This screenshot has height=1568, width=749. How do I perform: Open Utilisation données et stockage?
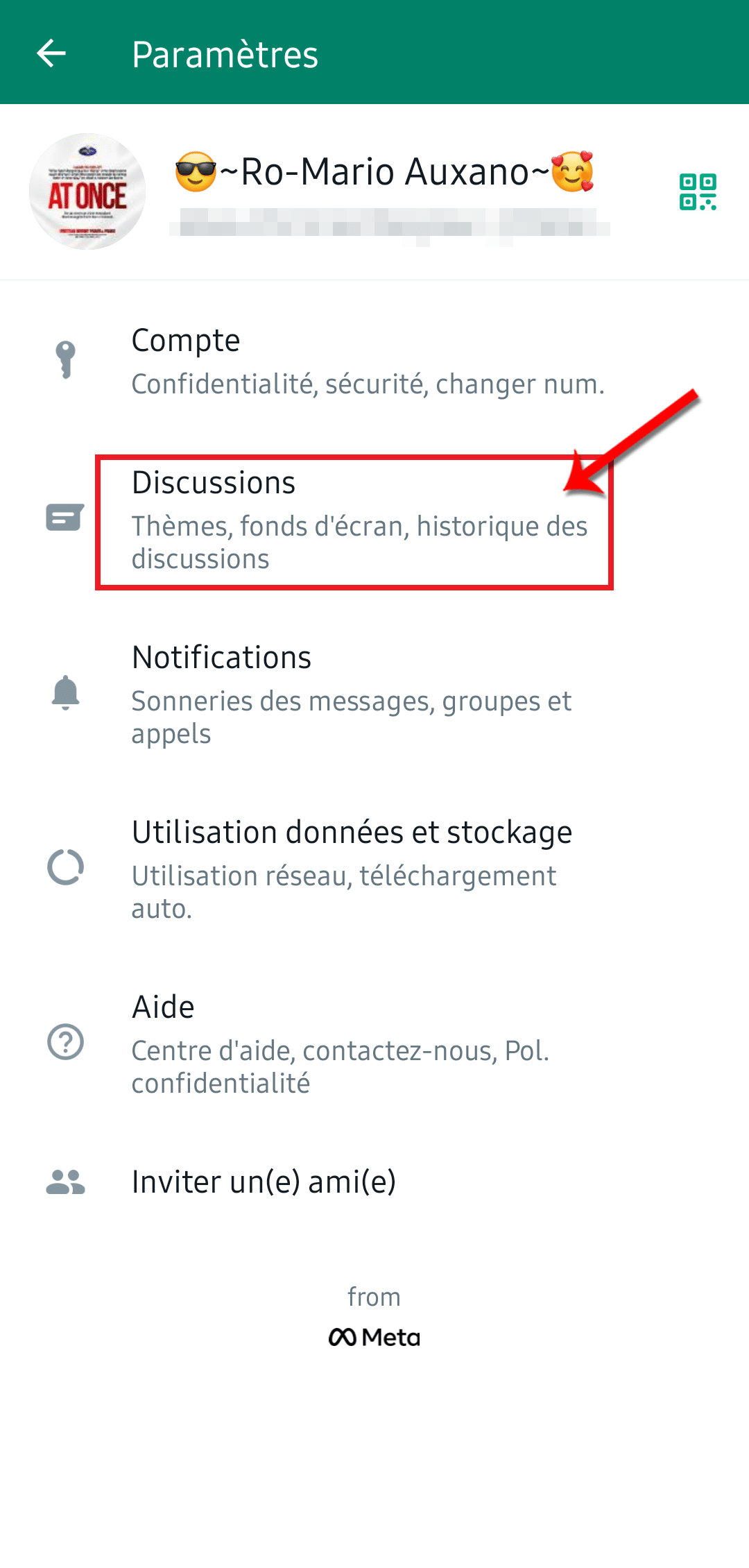[374, 869]
